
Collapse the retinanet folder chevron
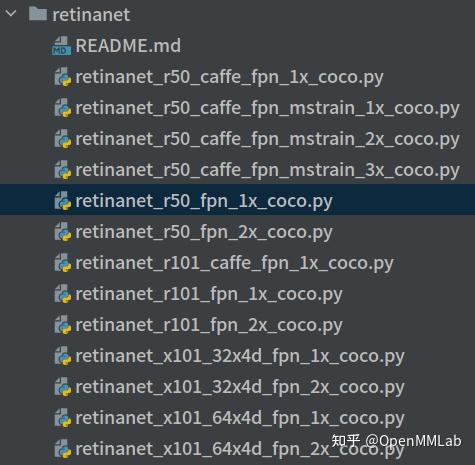tap(11, 14)
